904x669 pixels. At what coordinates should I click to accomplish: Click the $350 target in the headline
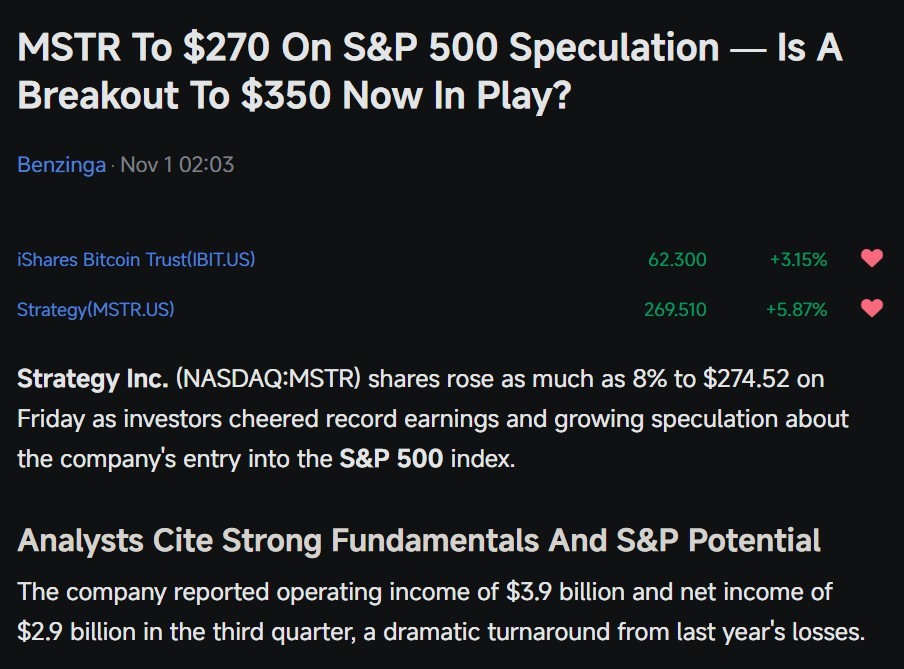click(x=286, y=95)
